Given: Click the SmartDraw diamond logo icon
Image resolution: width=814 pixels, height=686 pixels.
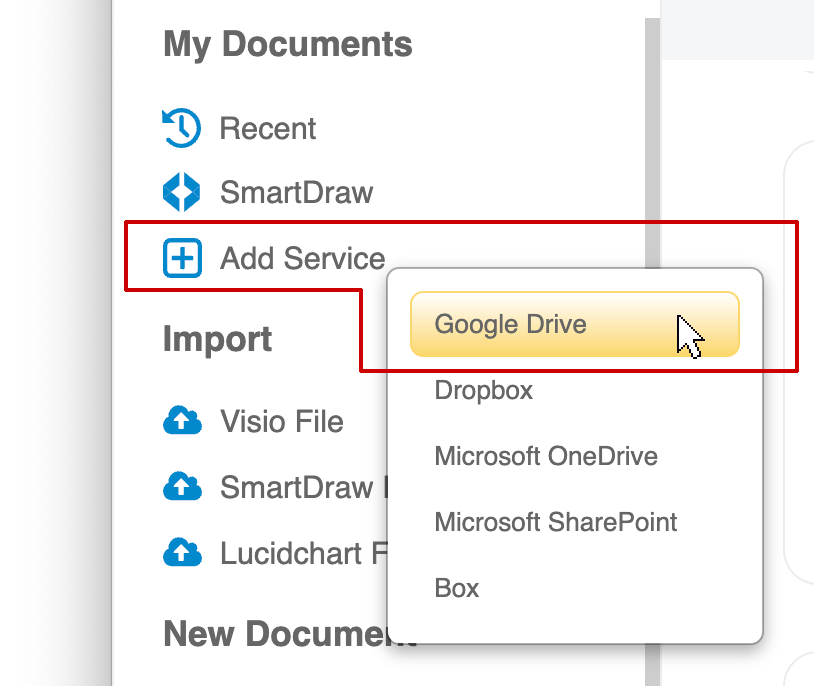Looking at the screenshot, I should pyautogui.click(x=182, y=192).
